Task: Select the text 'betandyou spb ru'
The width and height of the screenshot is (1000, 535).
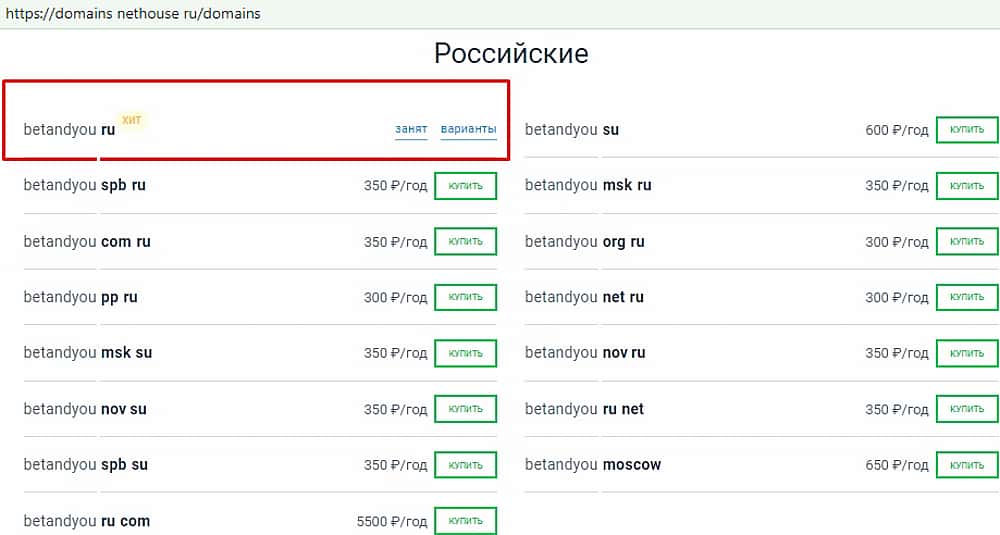Action: [x=85, y=186]
